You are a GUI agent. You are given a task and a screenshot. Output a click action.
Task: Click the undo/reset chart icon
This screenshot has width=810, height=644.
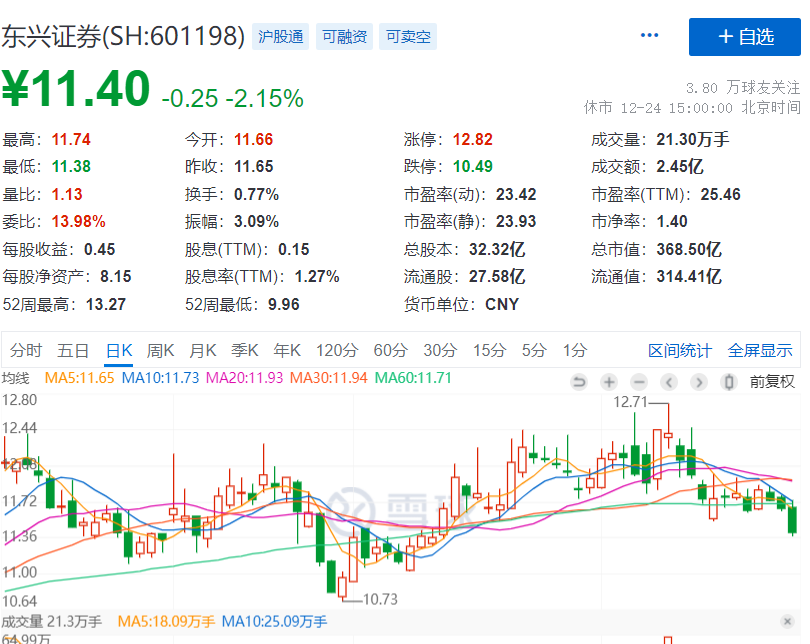pyautogui.click(x=578, y=382)
